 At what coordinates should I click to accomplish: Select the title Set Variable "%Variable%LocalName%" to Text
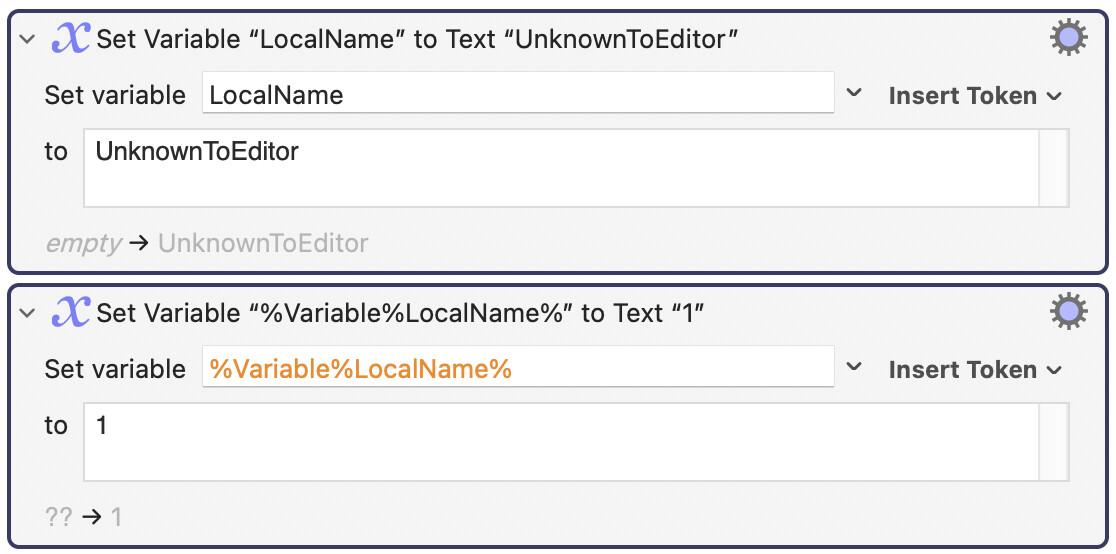tap(400, 314)
